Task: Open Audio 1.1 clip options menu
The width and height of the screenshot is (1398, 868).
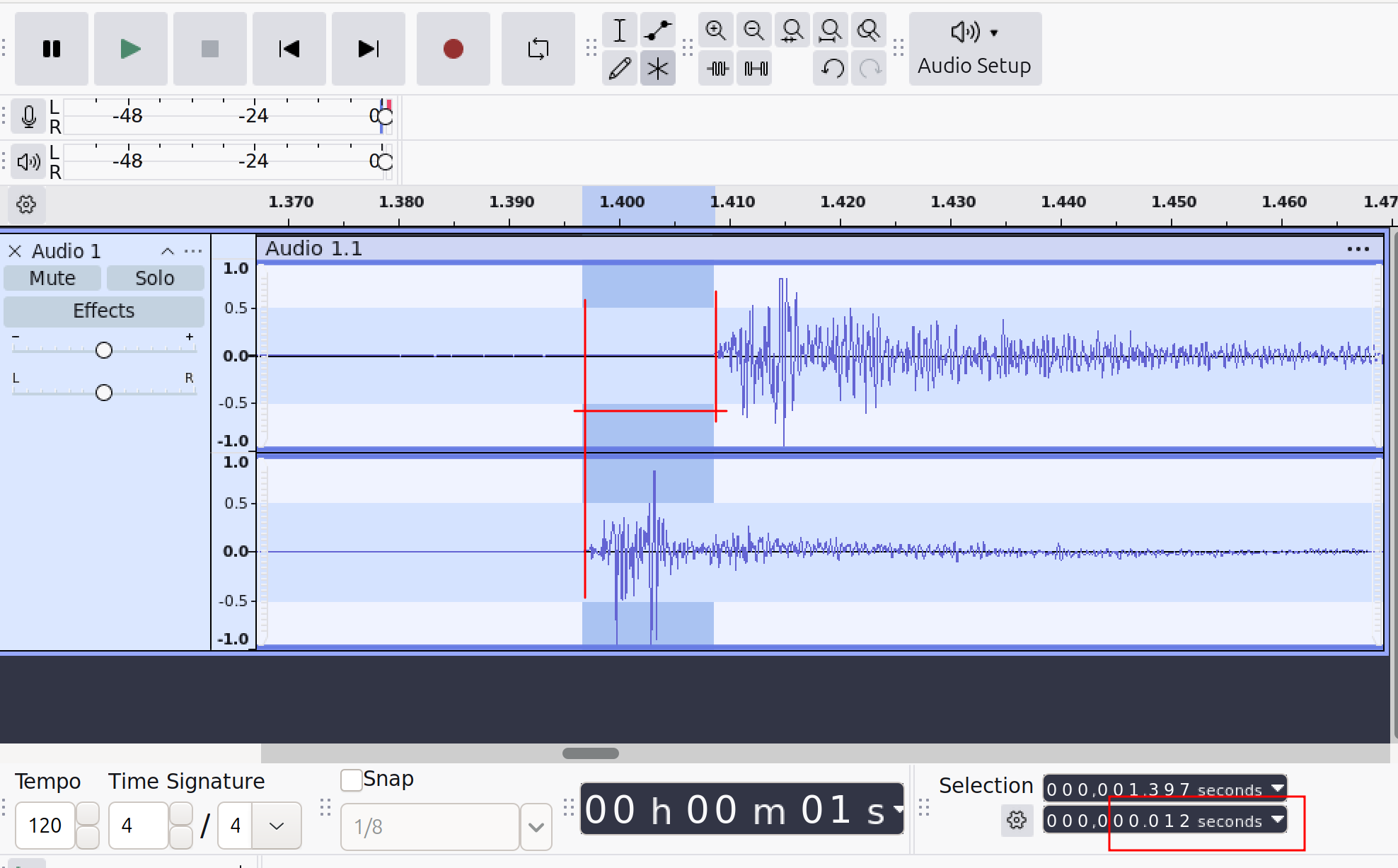Action: [1358, 249]
